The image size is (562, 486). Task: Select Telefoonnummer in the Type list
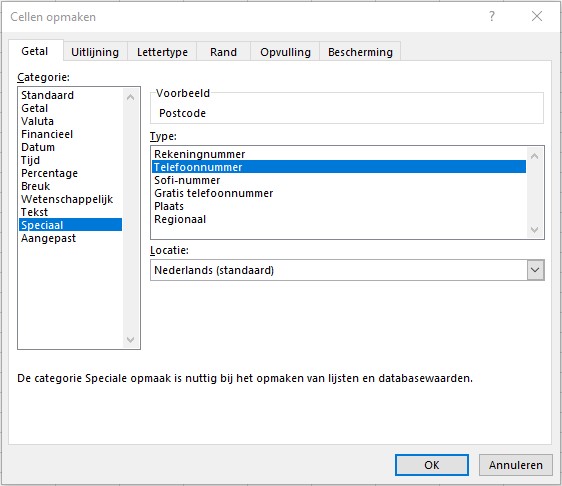(x=339, y=167)
